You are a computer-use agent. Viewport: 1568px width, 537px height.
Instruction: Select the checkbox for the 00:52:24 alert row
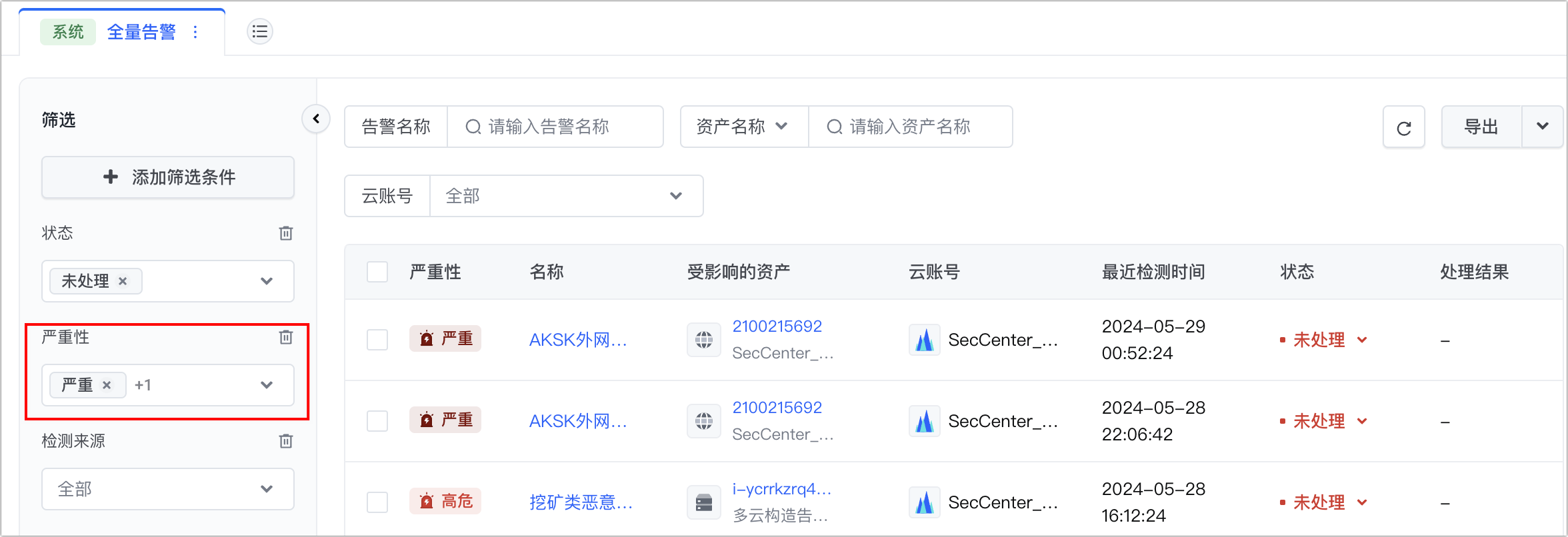pos(377,340)
